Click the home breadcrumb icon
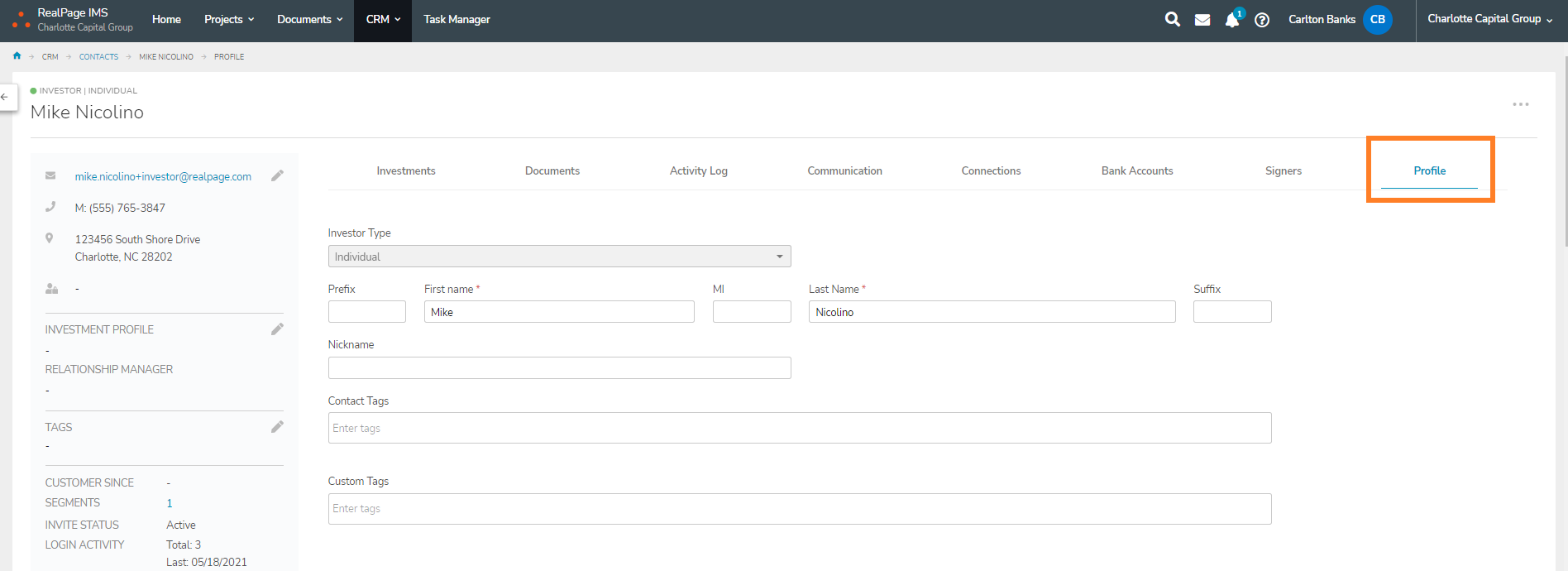Viewport: 1568px width, 571px height. pyautogui.click(x=17, y=56)
